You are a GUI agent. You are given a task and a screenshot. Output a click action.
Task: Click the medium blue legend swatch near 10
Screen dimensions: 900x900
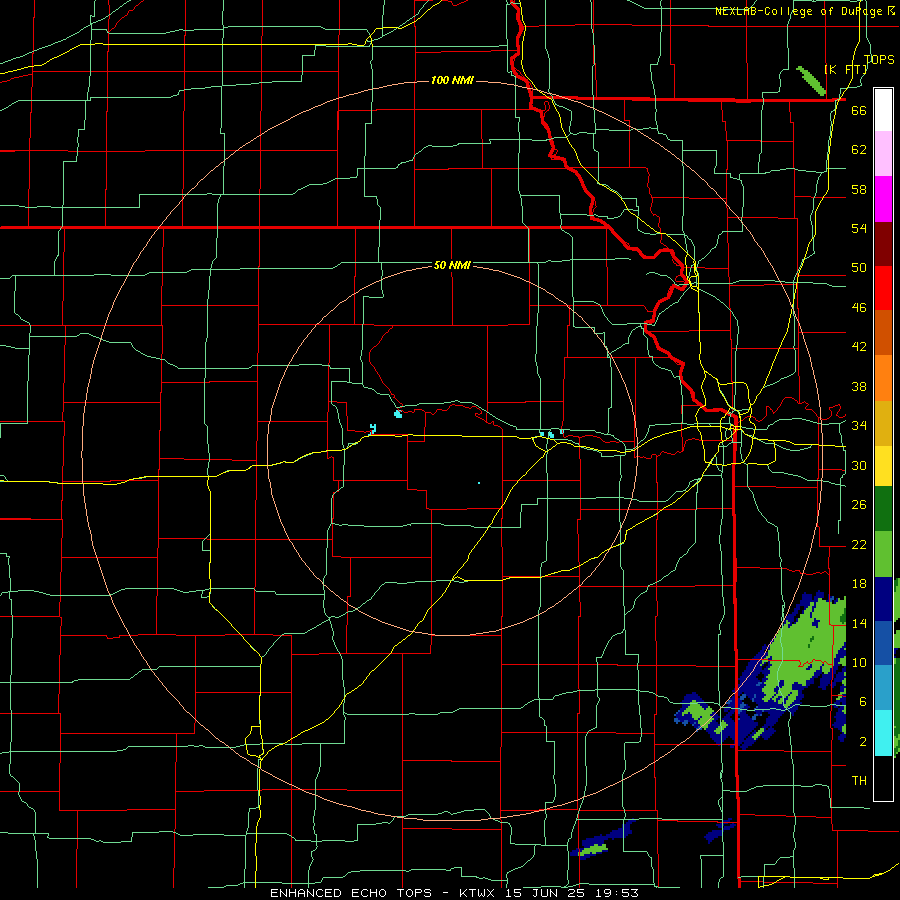(x=883, y=643)
